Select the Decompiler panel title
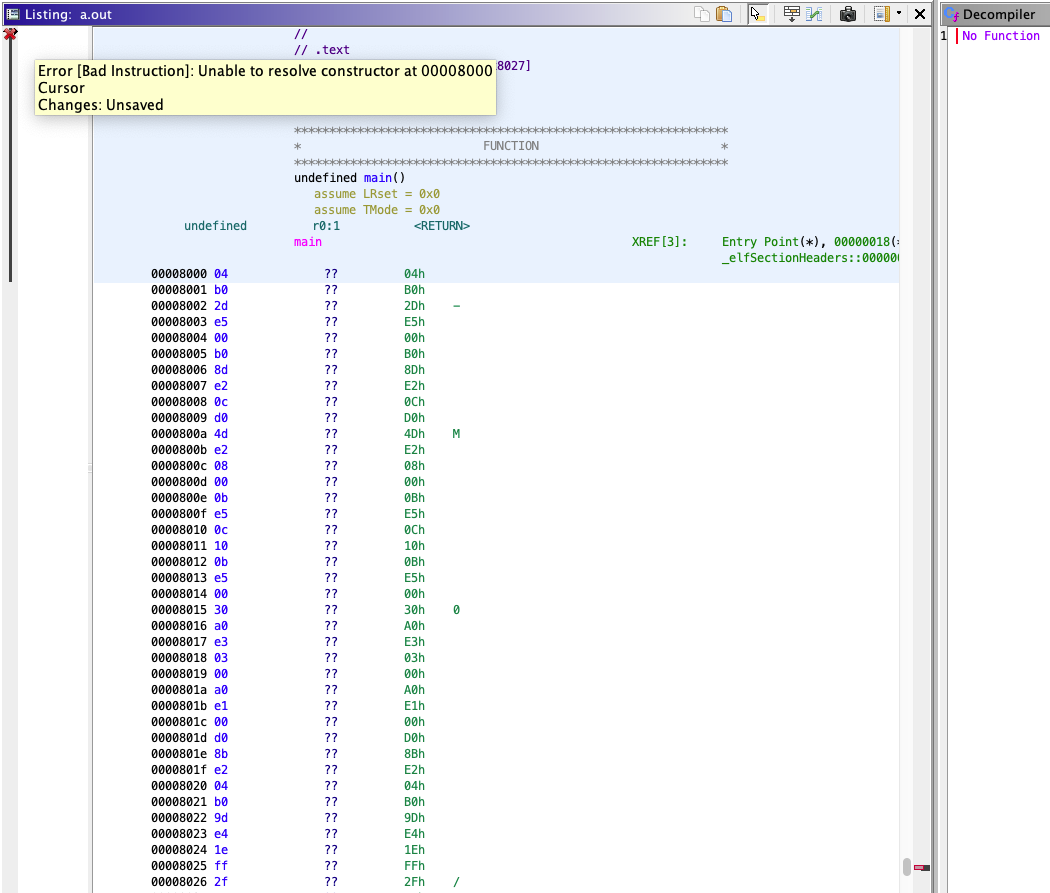This screenshot has width=1050, height=893. (x=998, y=14)
